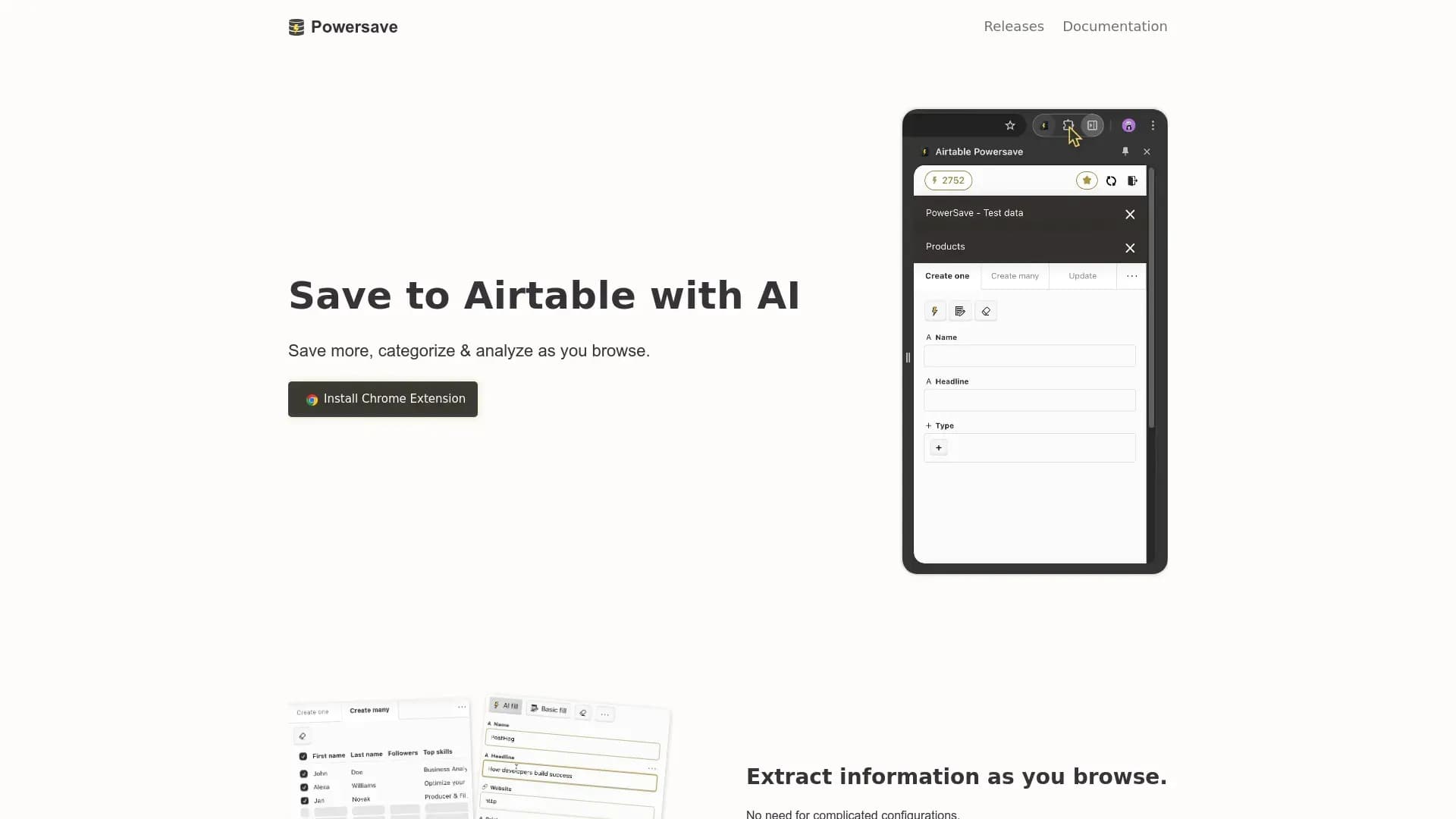Image resolution: width=1456 pixels, height=819 pixels.
Task: Clear the PowerSave - Test data base selection
Action: (1130, 215)
